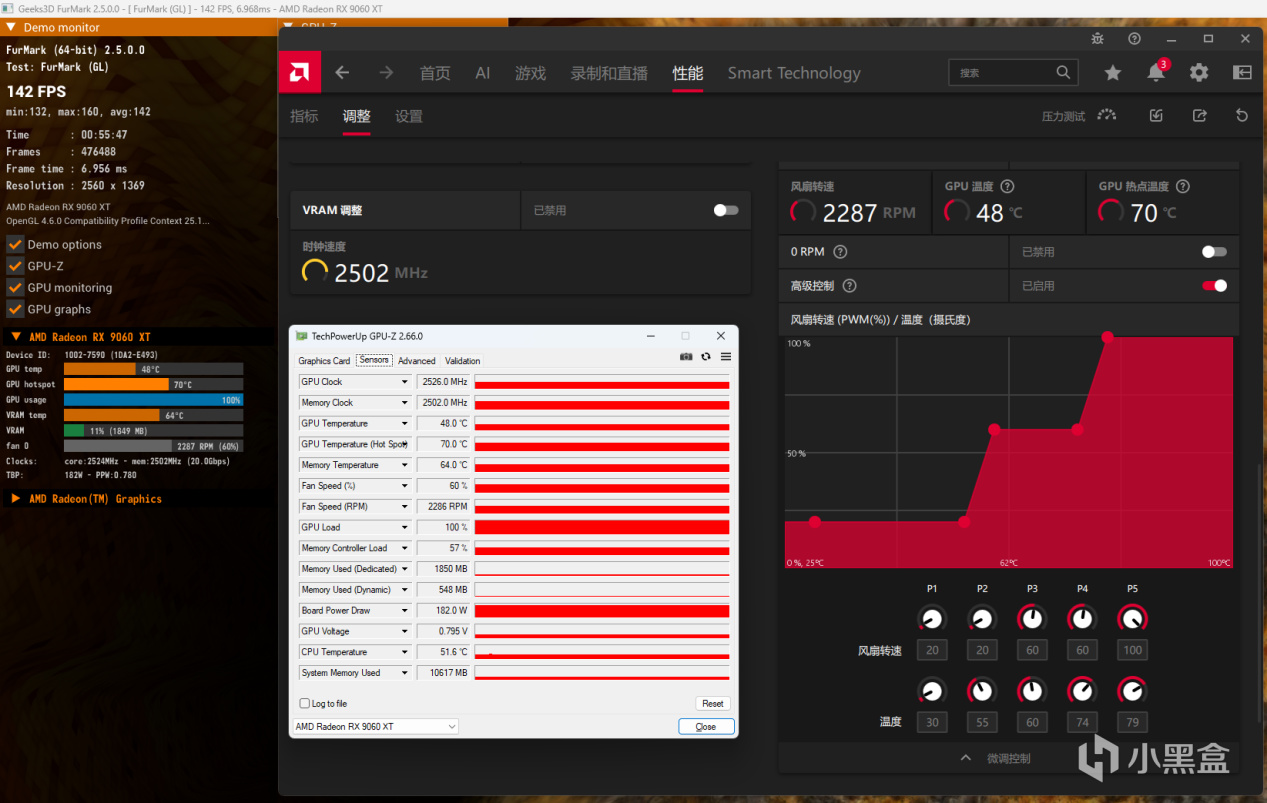Open info icon beside GPU 温度
This screenshot has height=803, width=1267.
(1007, 186)
